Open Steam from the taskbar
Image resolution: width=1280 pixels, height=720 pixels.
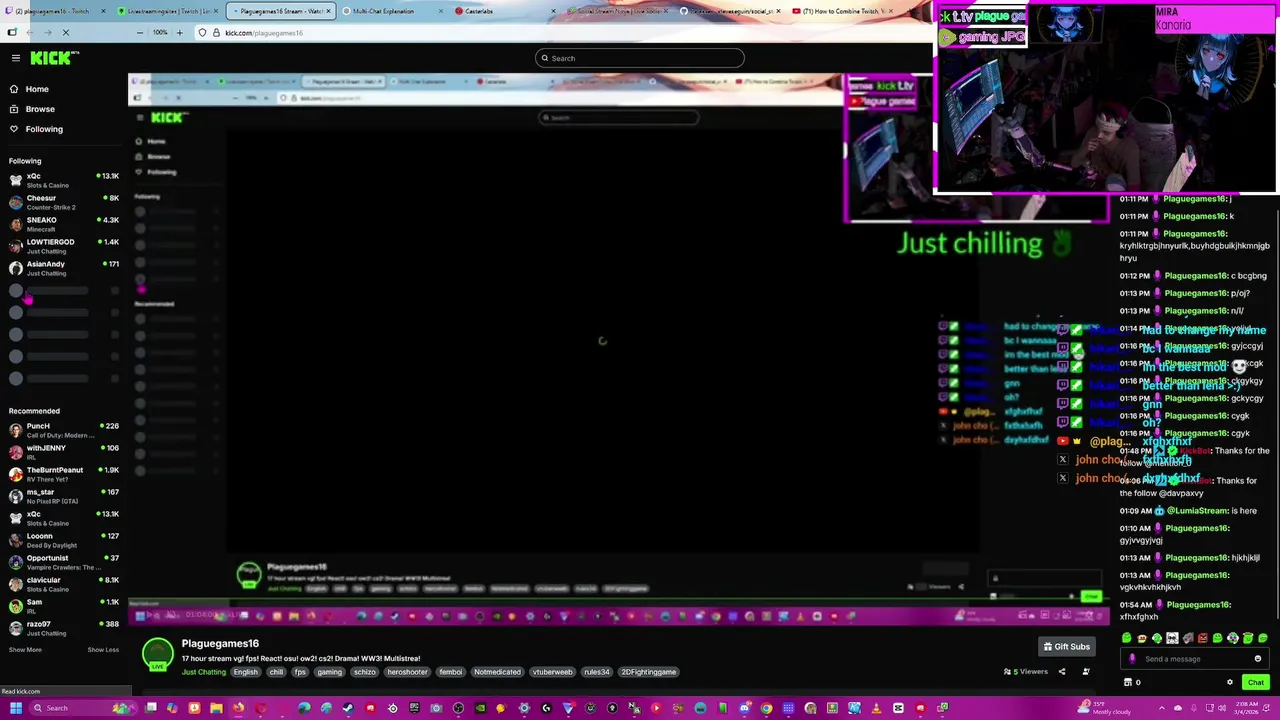348,708
